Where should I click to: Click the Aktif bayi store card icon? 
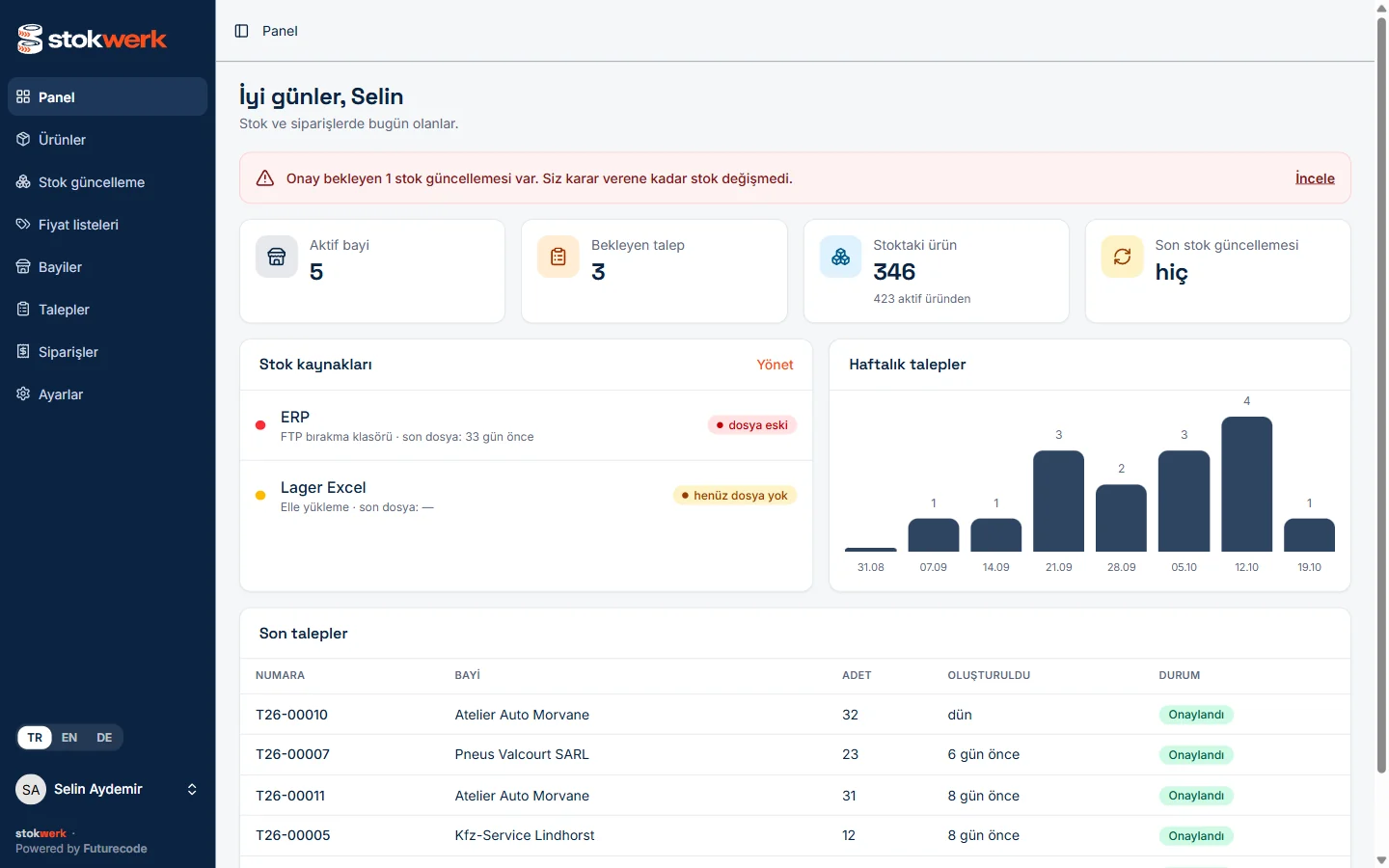coord(277,257)
